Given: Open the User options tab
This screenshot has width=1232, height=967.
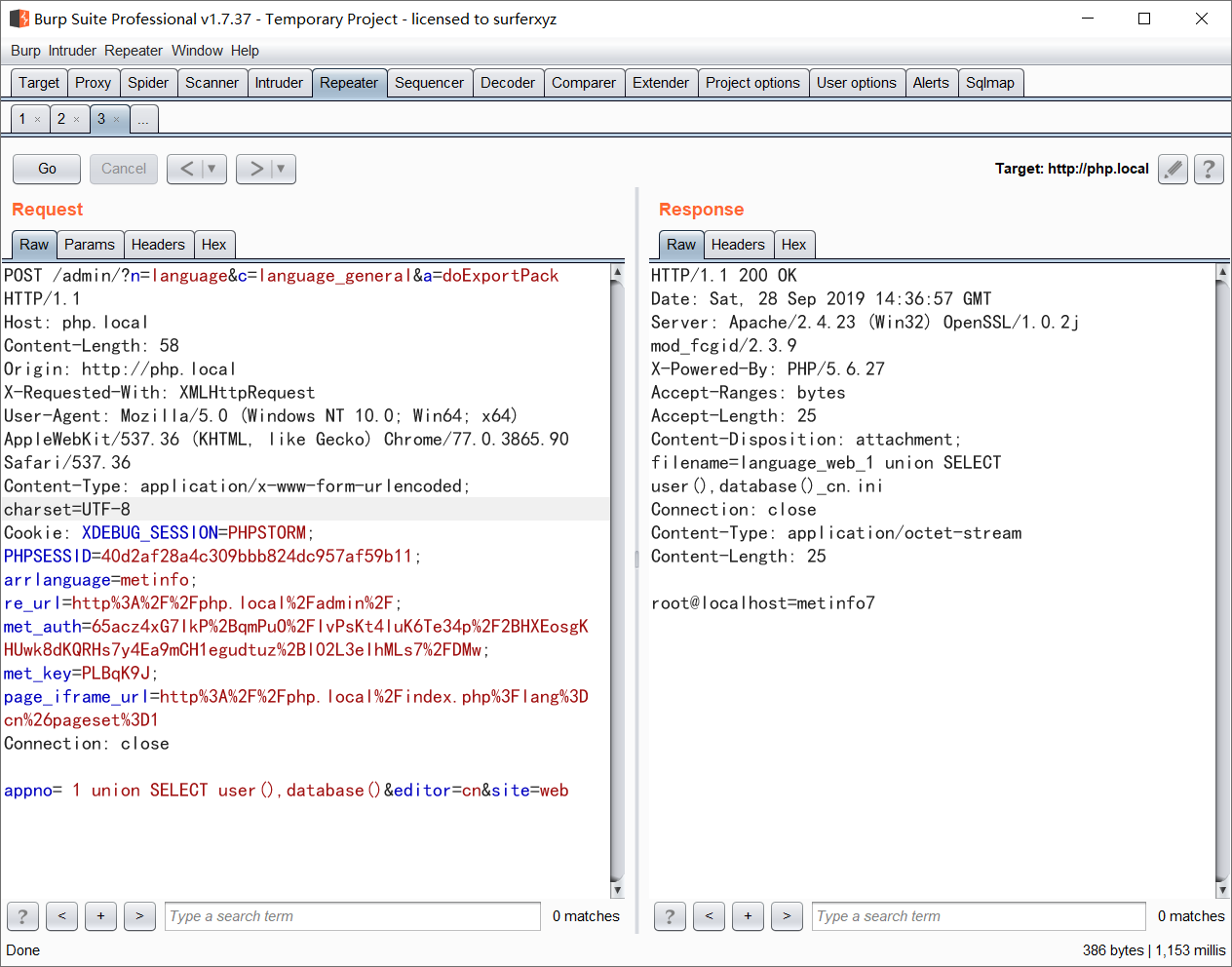Looking at the screenshot, I should (x=857, y=83).
